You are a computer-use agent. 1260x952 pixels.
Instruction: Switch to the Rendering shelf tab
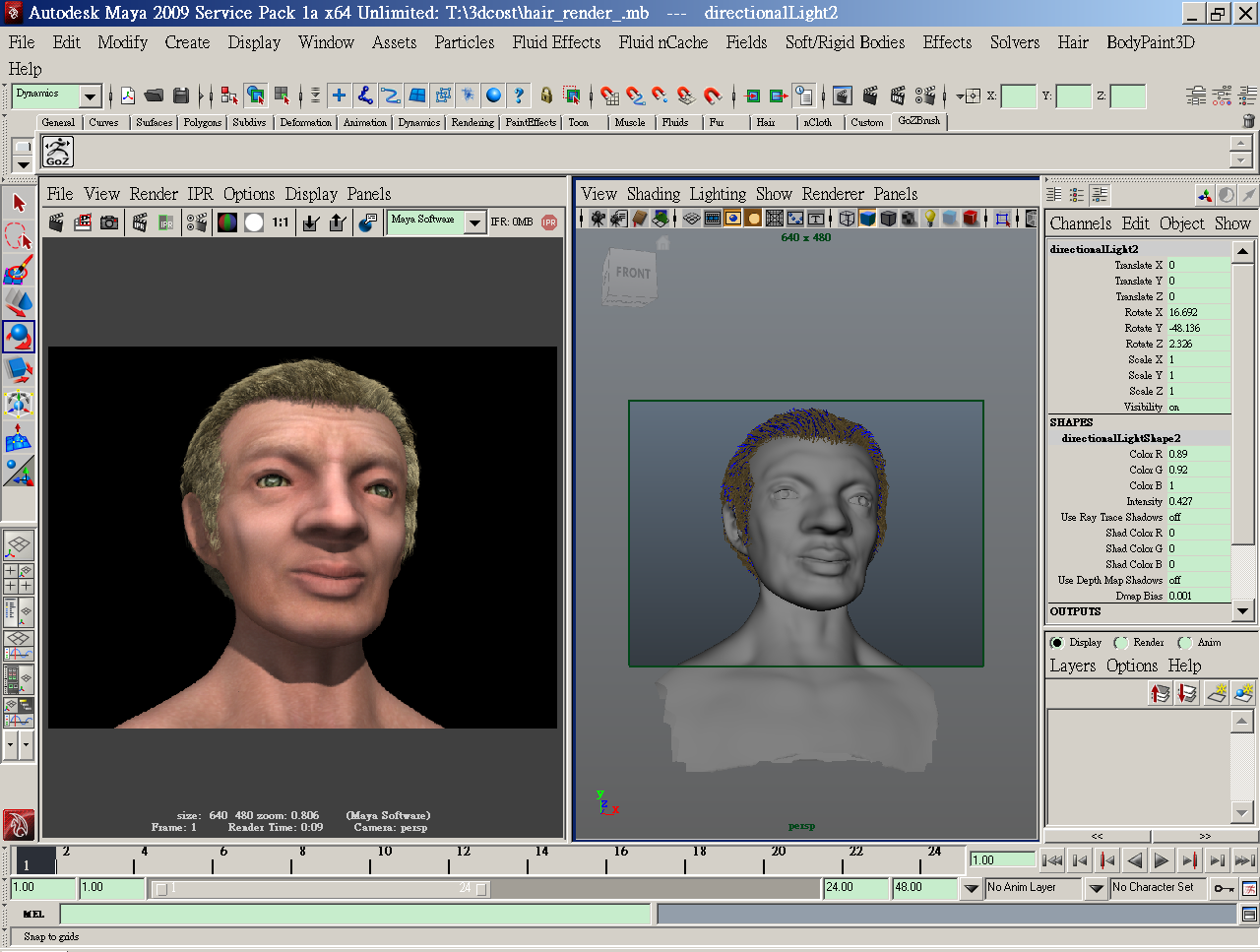coord(472,122)
